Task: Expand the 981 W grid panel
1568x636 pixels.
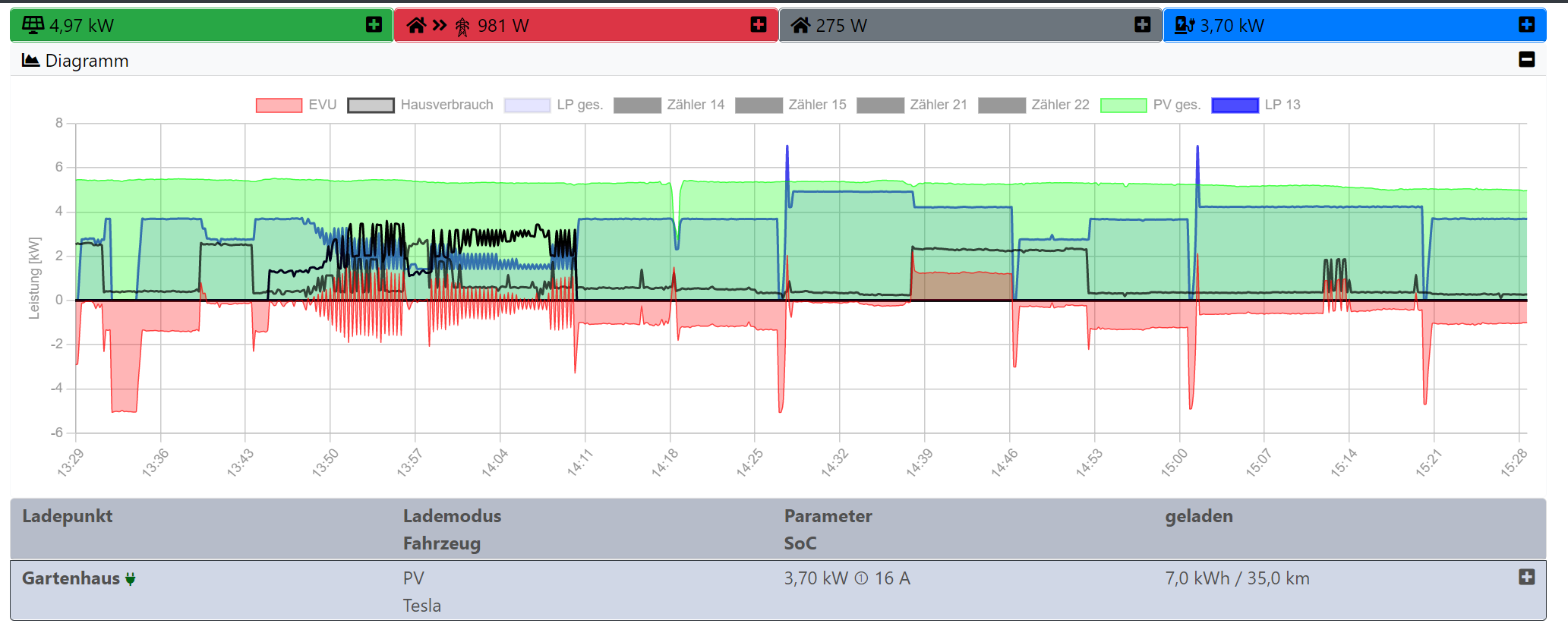Action: pyautogui.click(x=758, y=25)
